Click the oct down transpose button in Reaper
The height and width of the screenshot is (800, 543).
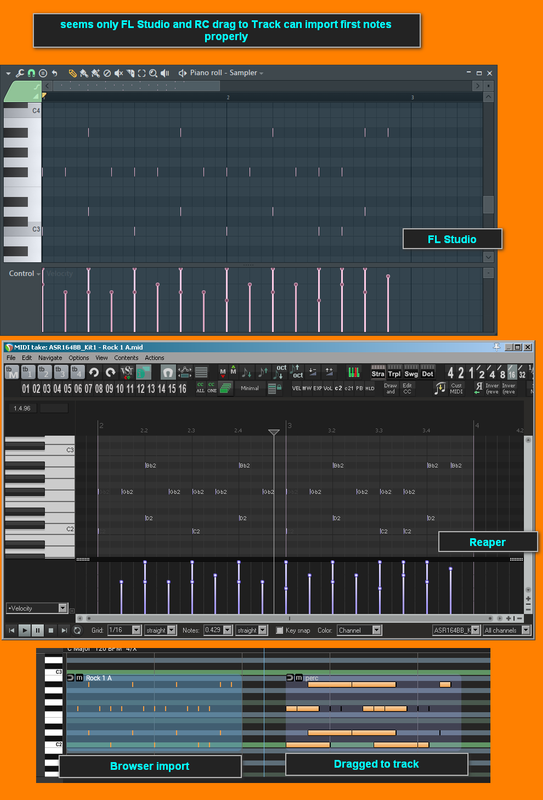point(281,372)
